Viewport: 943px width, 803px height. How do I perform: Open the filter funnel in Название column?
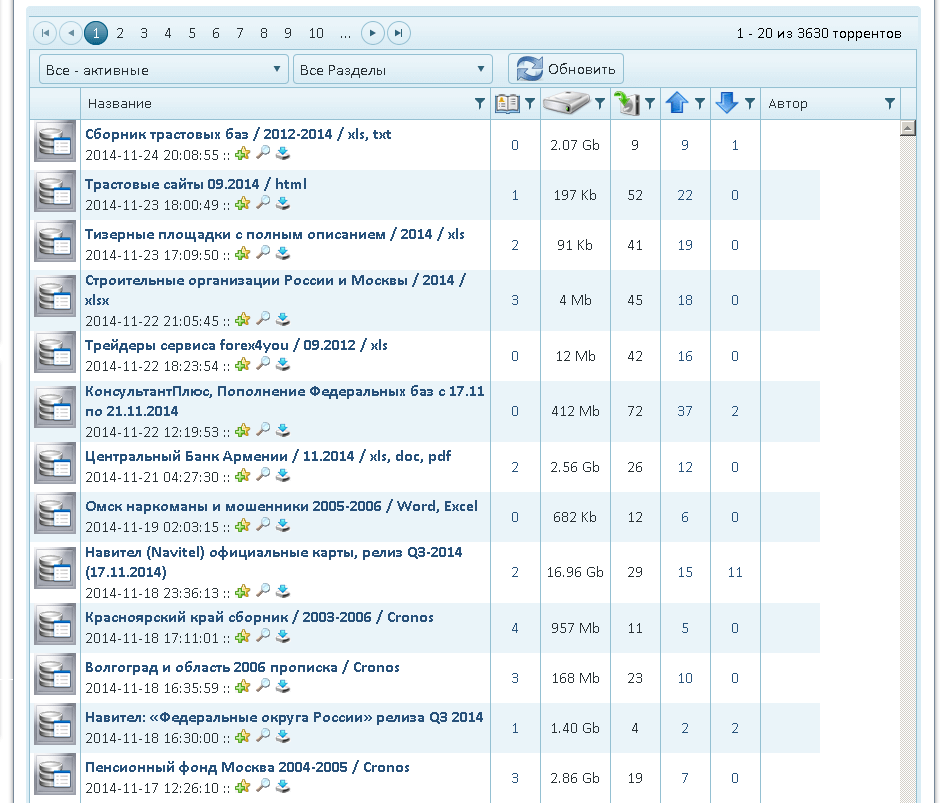click(479, 103)
